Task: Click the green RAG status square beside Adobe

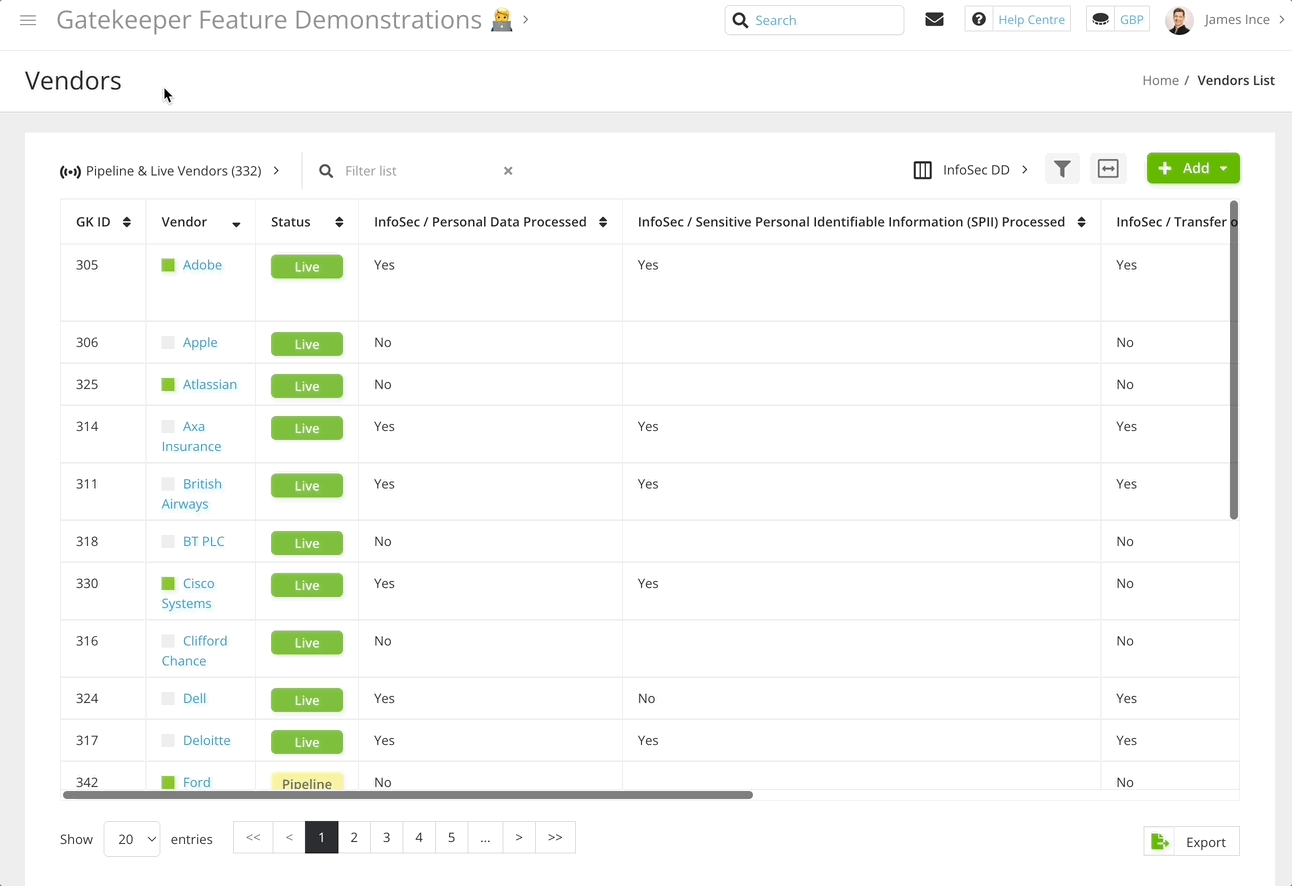Action: pyautogui.click(x=169, y=264)
